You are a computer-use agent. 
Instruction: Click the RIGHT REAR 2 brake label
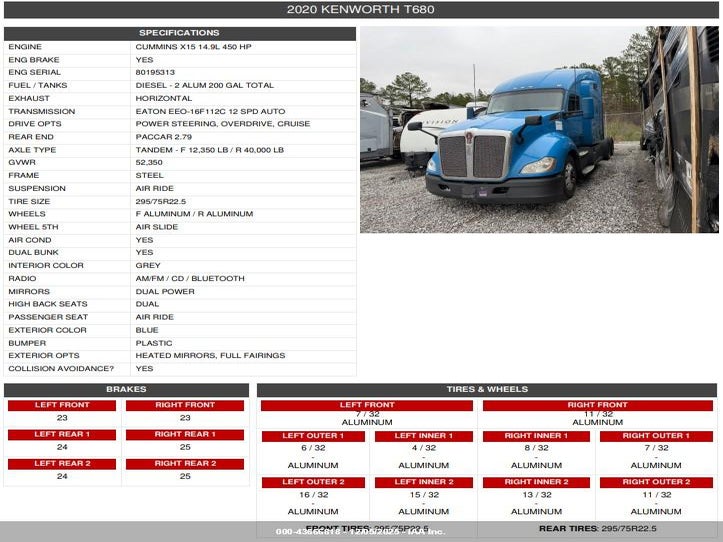click(184, 463)
